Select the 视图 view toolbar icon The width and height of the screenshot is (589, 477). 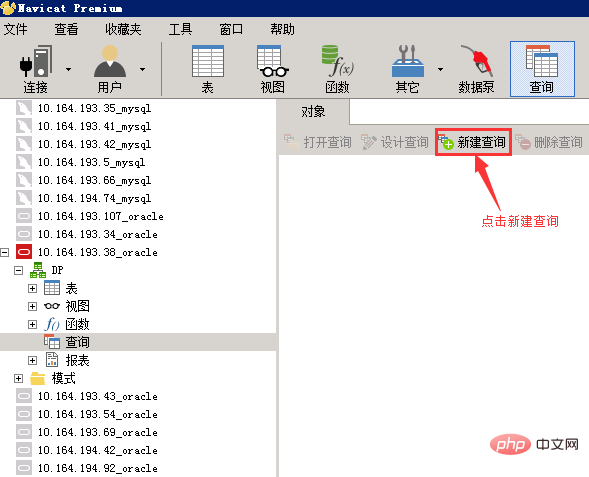(x=273, y=69)
